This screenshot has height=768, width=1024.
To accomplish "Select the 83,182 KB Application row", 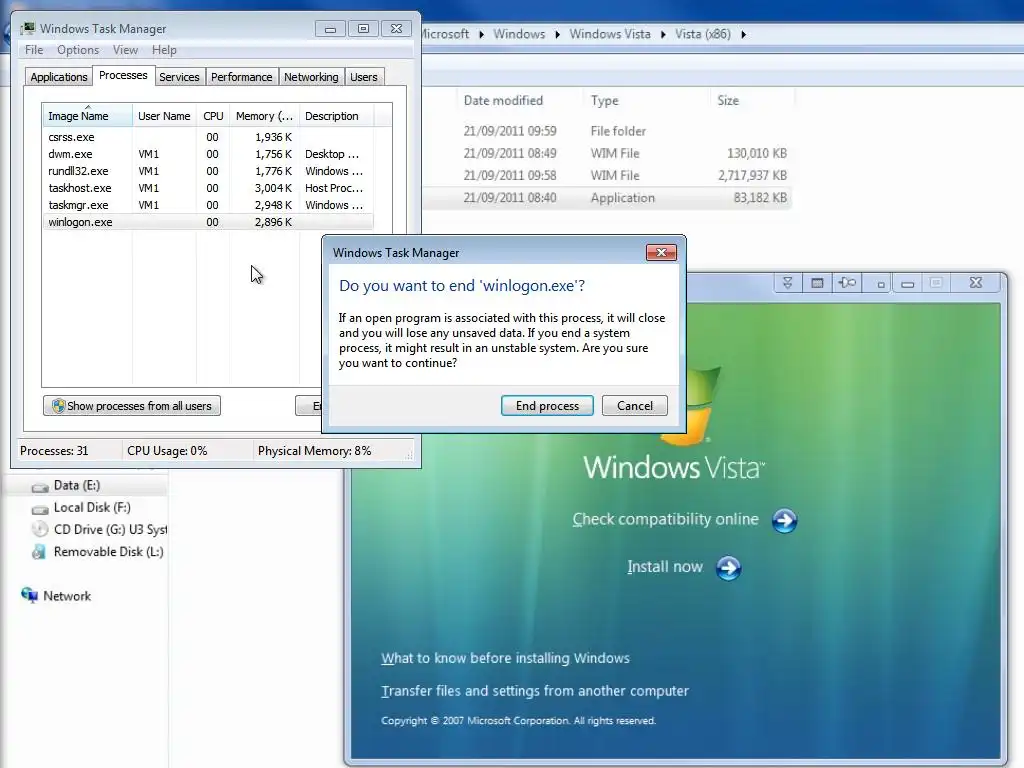I will (607, 198).
